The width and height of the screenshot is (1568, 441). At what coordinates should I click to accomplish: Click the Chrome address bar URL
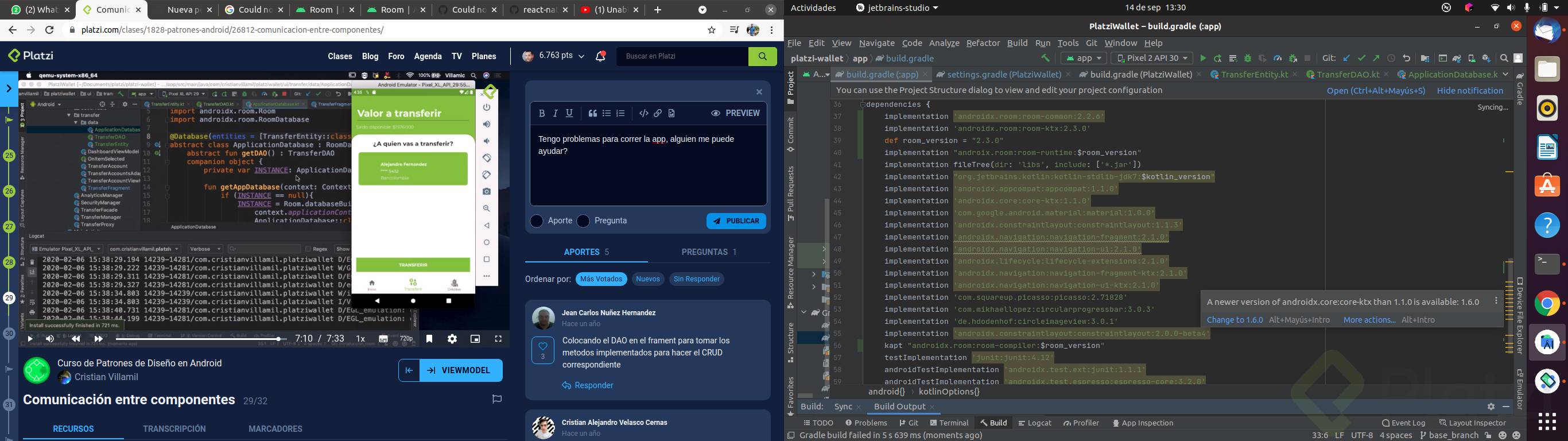point(232,30)
